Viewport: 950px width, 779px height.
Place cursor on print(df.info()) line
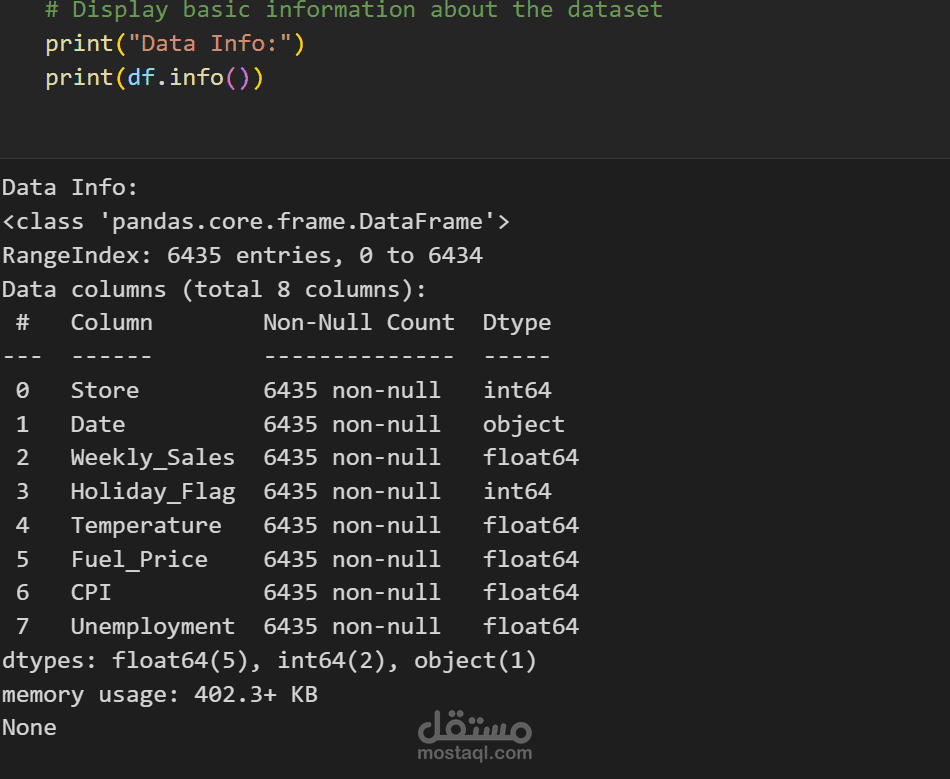(154, 78)
